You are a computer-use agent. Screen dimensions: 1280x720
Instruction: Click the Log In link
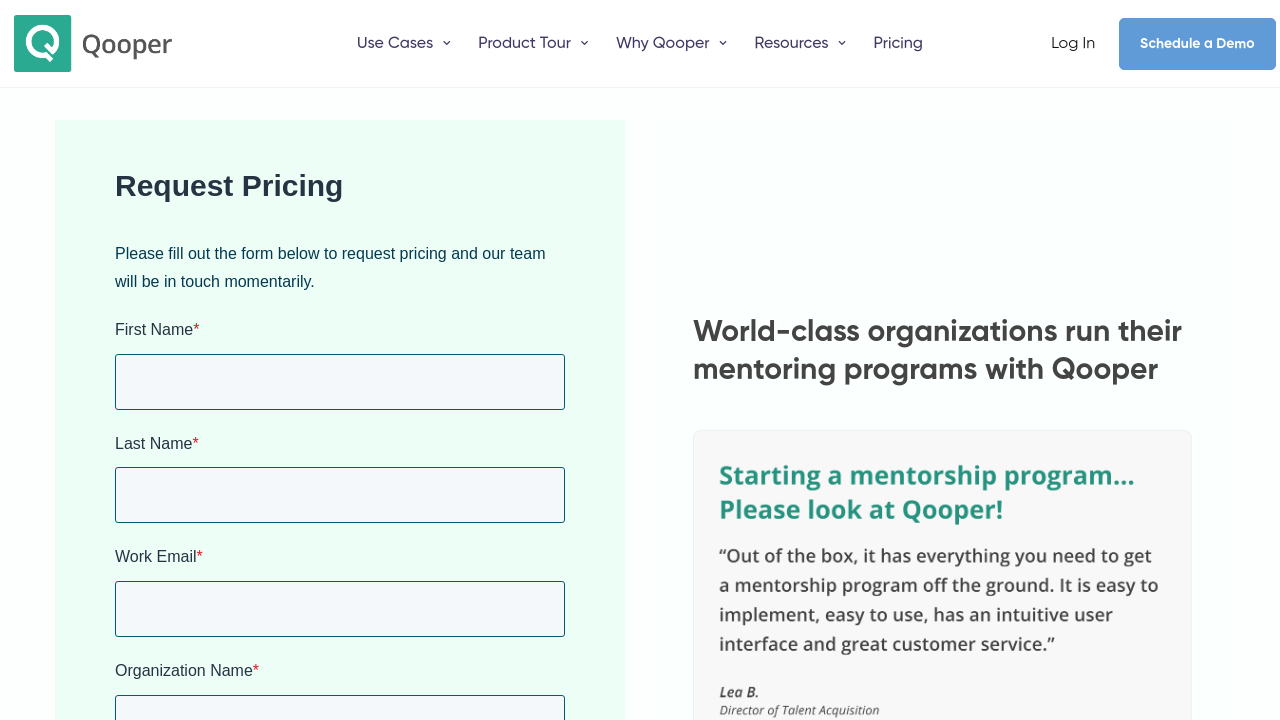coord(1073,44)
